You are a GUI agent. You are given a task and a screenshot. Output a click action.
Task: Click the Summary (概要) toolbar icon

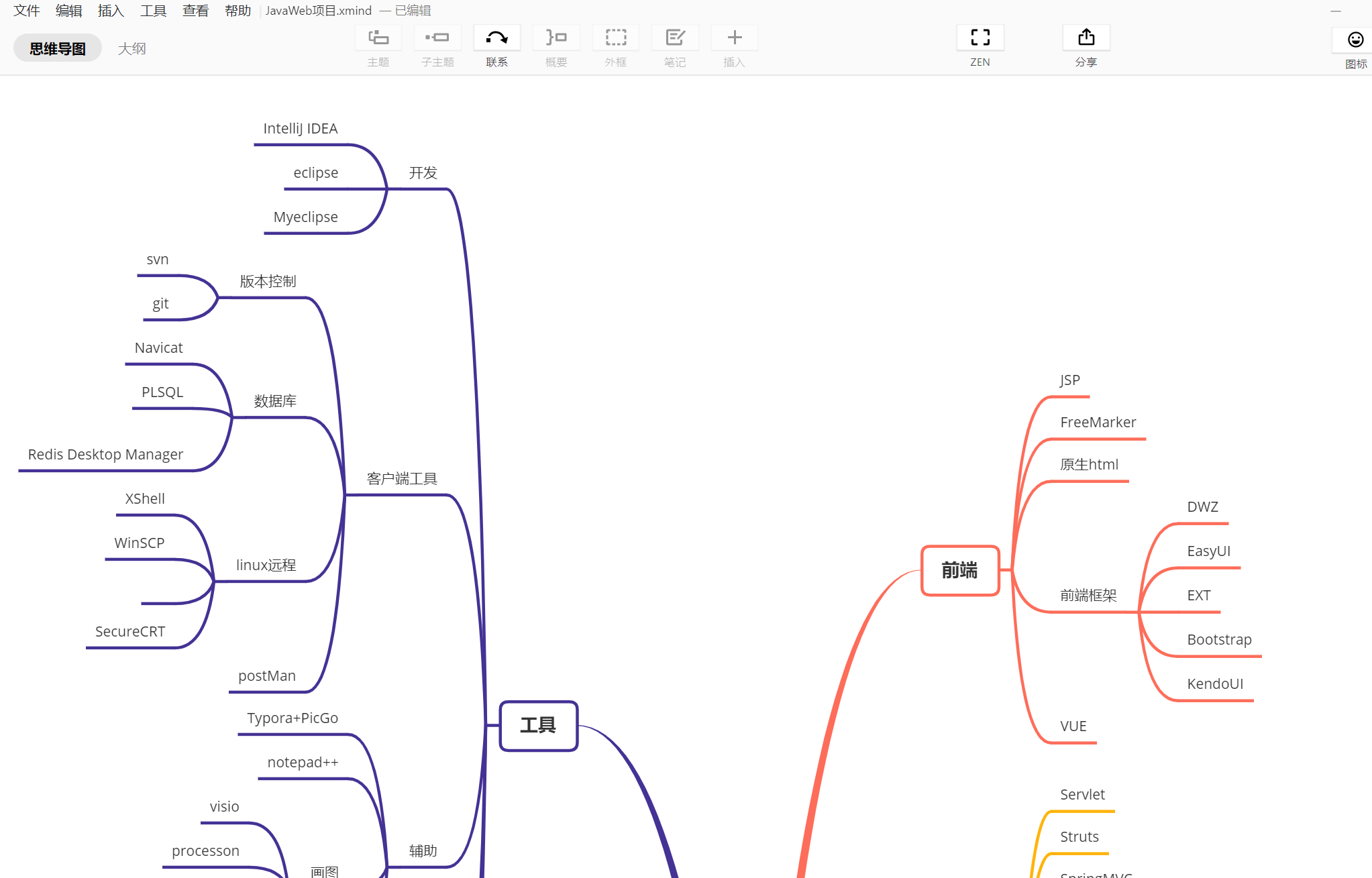[x=556, y=38]
